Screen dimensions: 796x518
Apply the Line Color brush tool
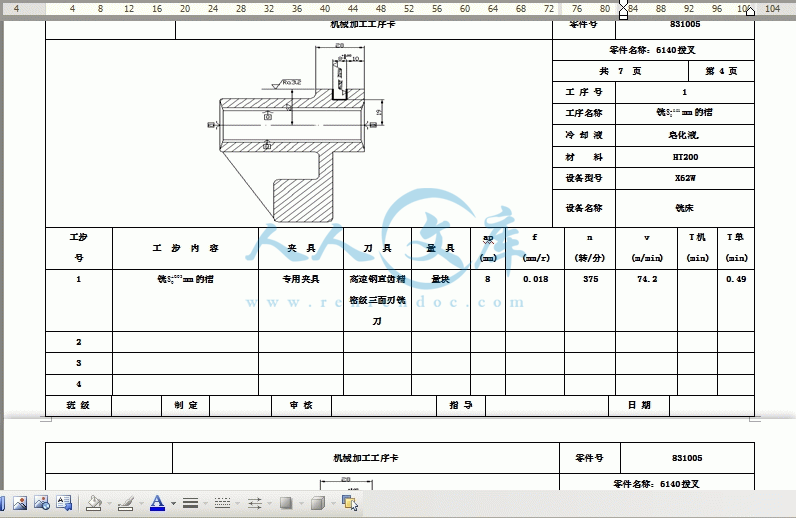[125, 503]
